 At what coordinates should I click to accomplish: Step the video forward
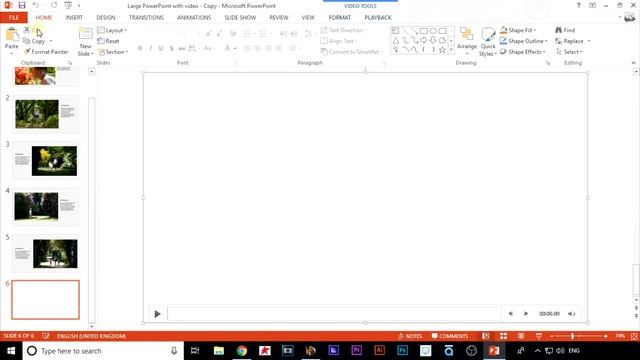coord(526,313)
